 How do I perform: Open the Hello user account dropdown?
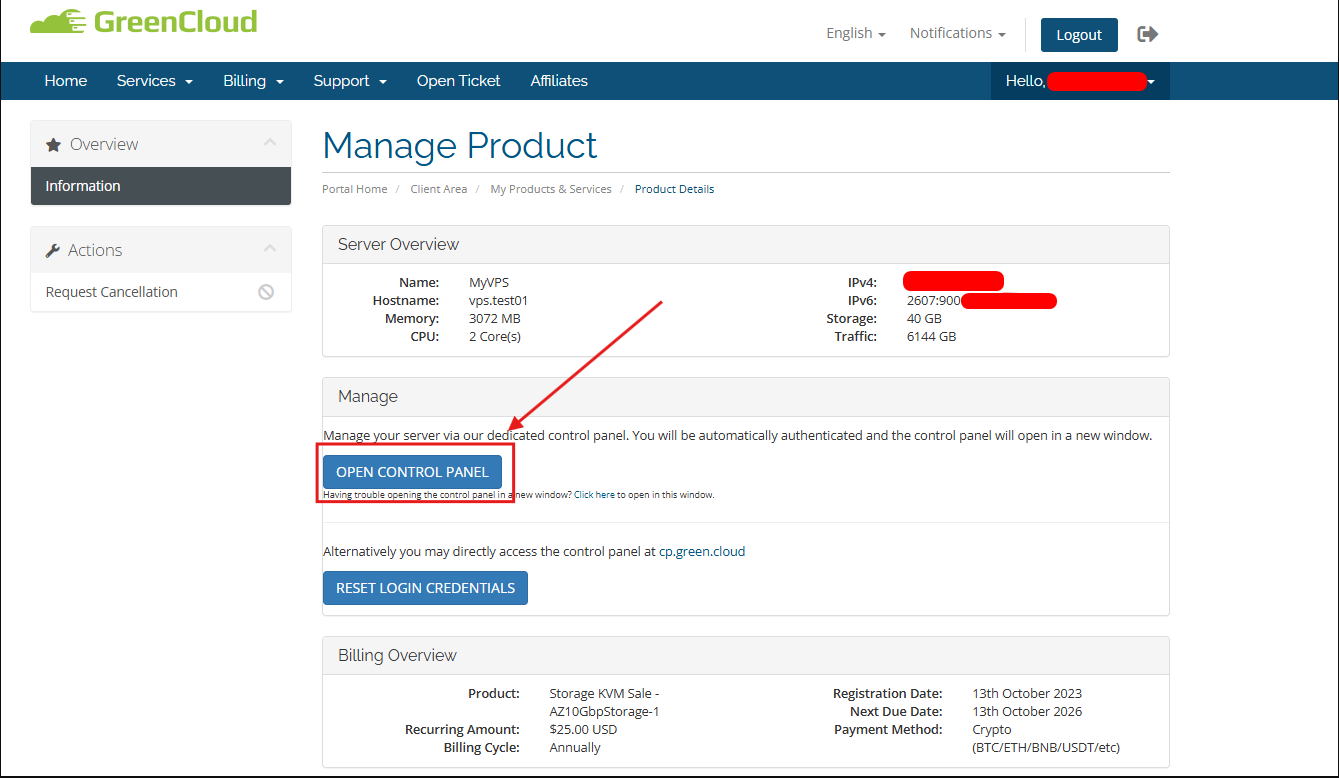1080,81
